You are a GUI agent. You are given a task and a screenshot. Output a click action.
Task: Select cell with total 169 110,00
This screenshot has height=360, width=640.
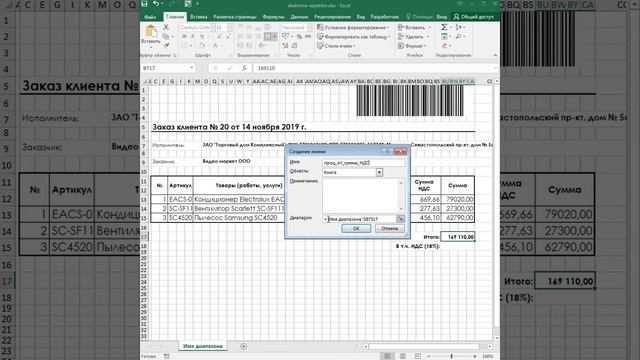click(x=458, y=237)
